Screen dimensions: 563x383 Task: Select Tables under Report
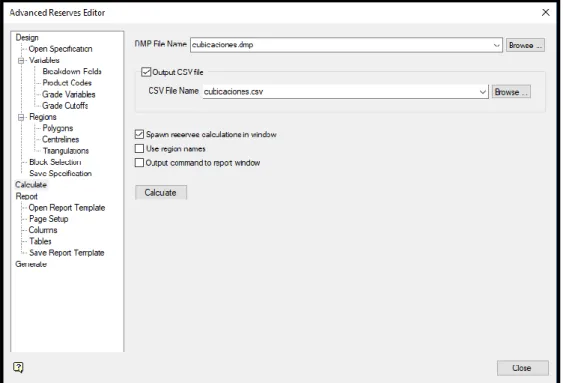[40, 241]
